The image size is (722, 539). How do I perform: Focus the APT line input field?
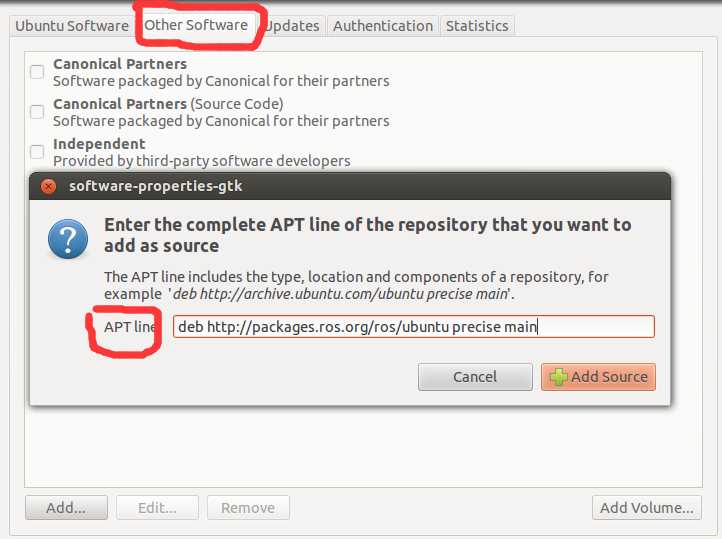click(413, 327)
